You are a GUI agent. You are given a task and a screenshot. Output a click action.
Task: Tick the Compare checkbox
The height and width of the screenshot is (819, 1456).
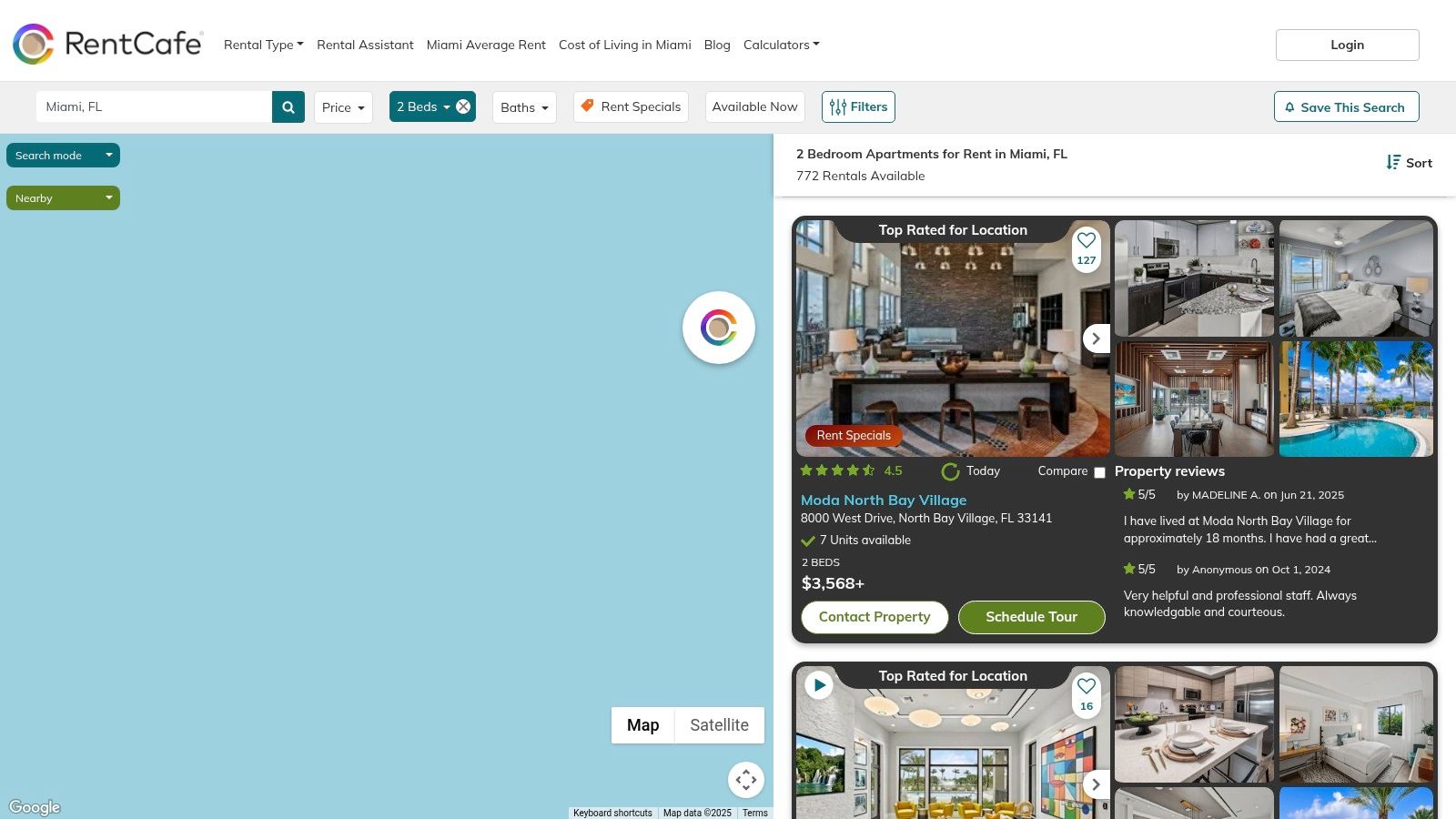[1099, 472]
